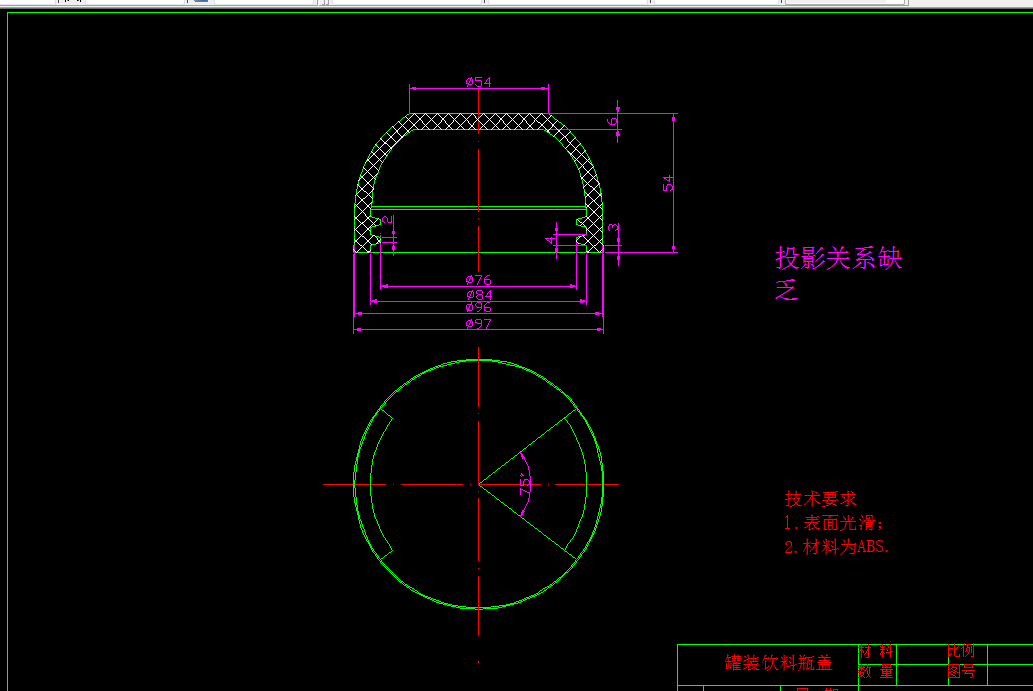
Task: Select the 材料 cell in title block
Action: 876,652
